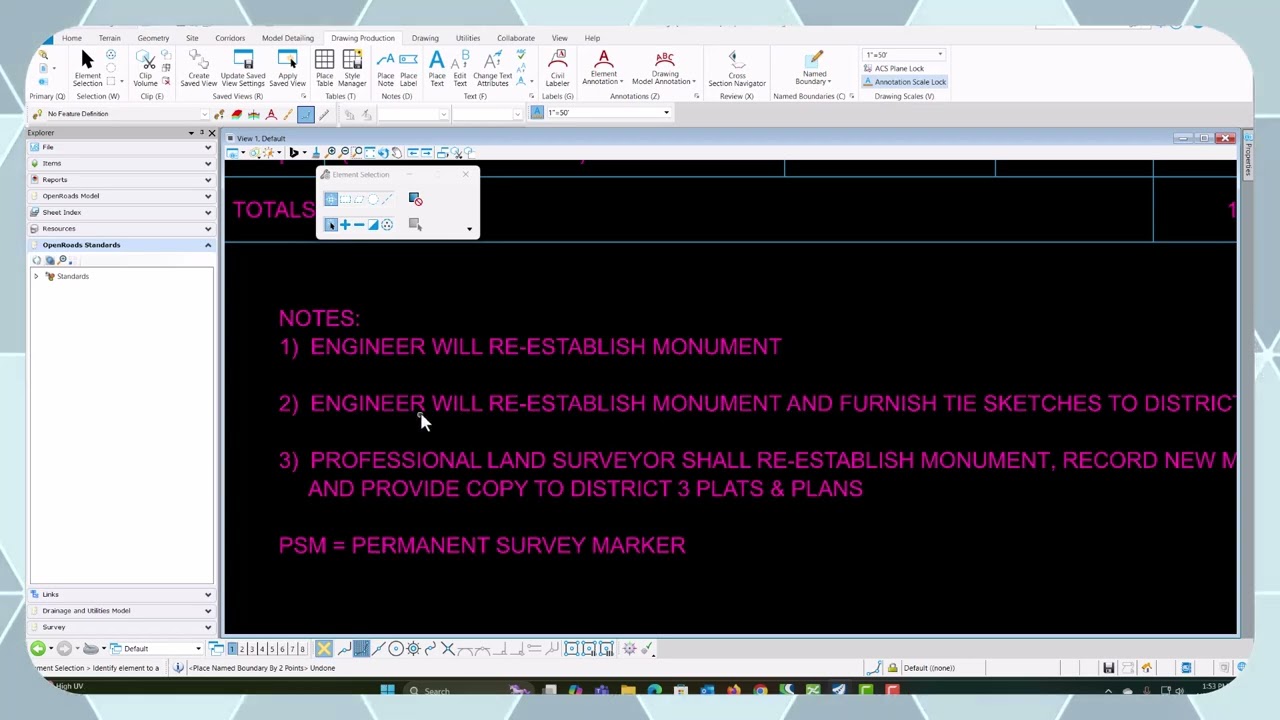Click the View Previous green arrow
The height and width of the screenshot is (720, 1280).
point(38,648)
